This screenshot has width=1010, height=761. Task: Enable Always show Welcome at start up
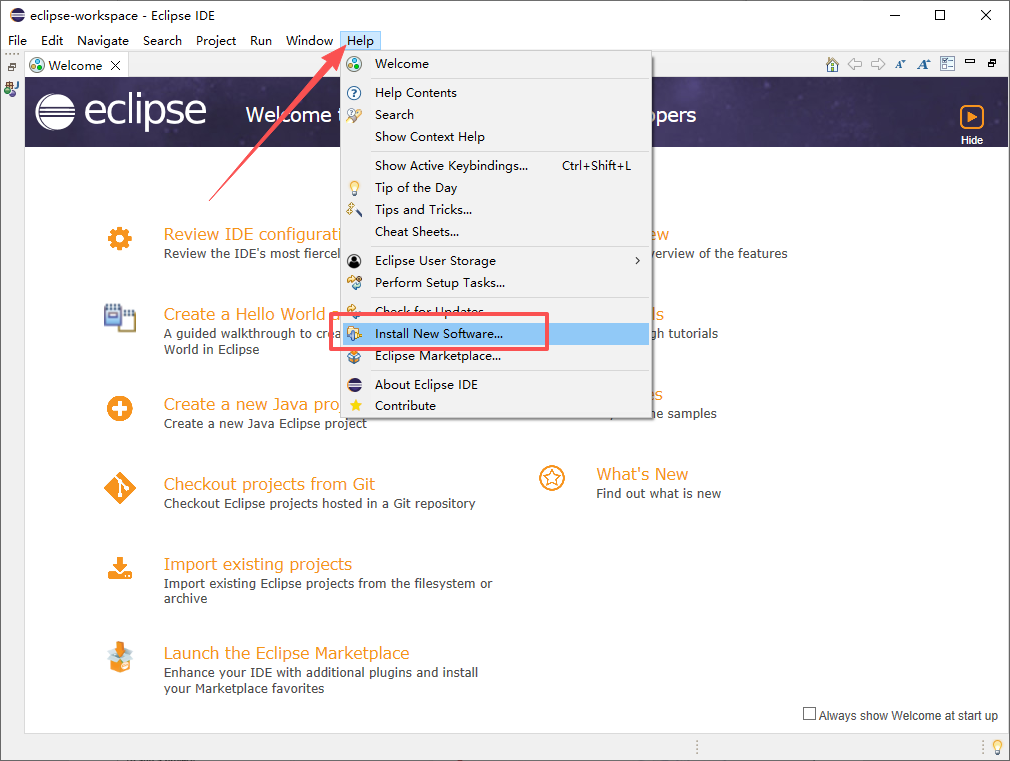click(x=809, y=714)
